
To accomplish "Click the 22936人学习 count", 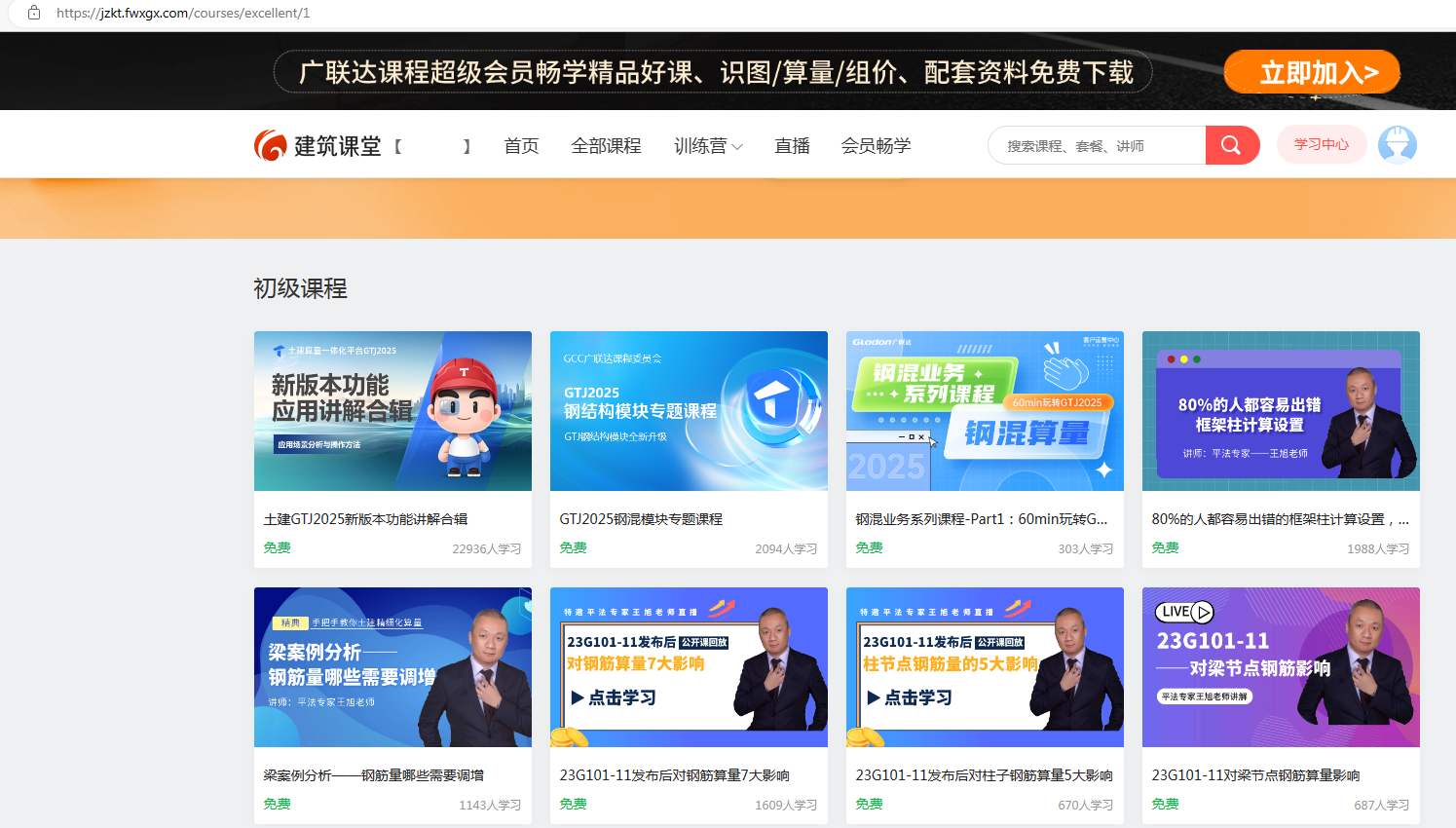I will click(x=487, y=548).
